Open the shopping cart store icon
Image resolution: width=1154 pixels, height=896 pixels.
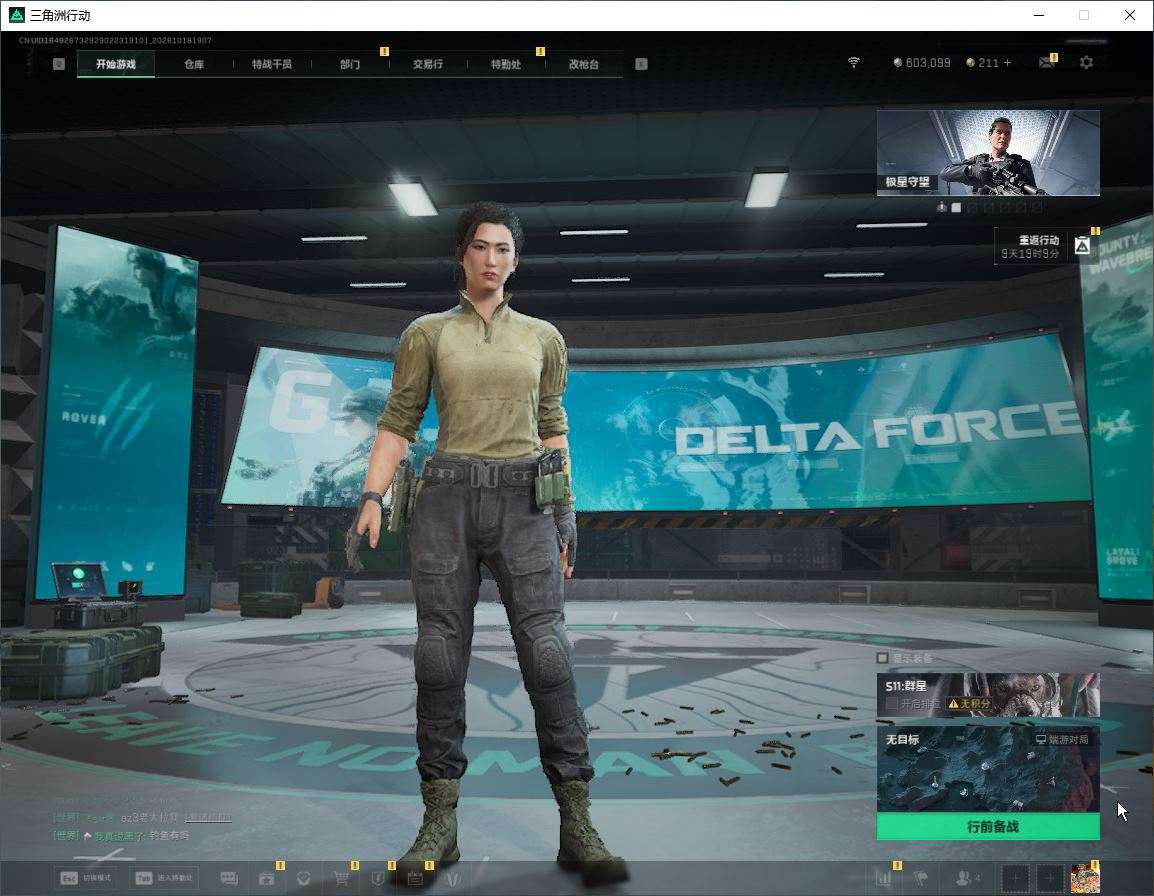click(x=341, y=878)
